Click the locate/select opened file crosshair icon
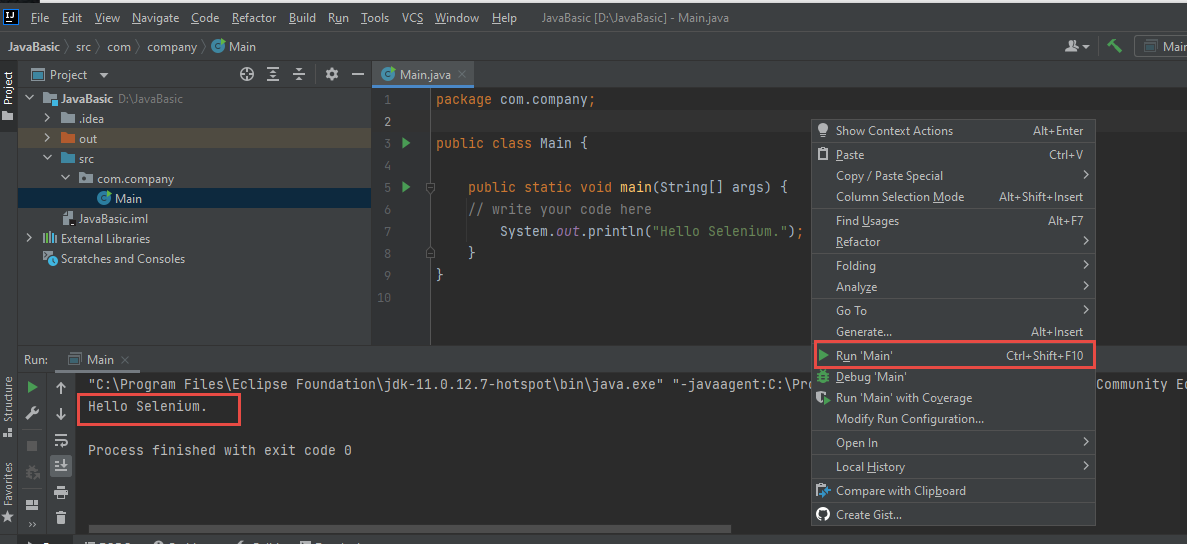Screen dimensions: 1187x544 point(247,75)
